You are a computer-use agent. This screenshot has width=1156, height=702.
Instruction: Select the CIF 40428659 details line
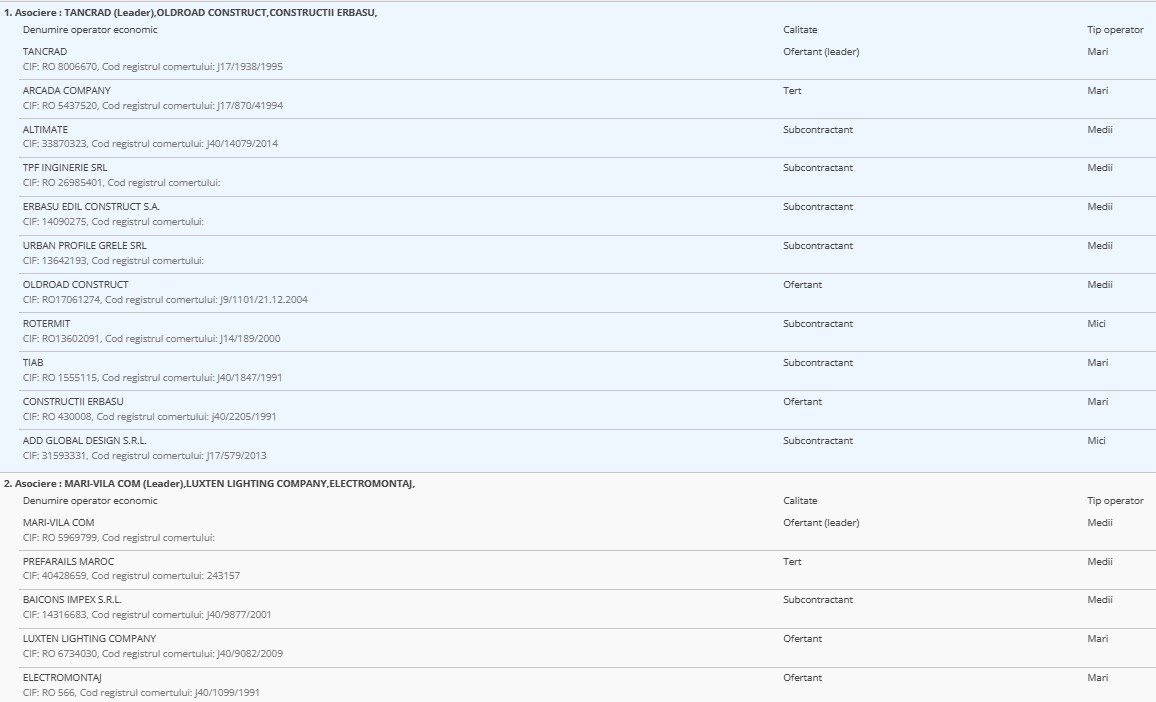[131, 577]
